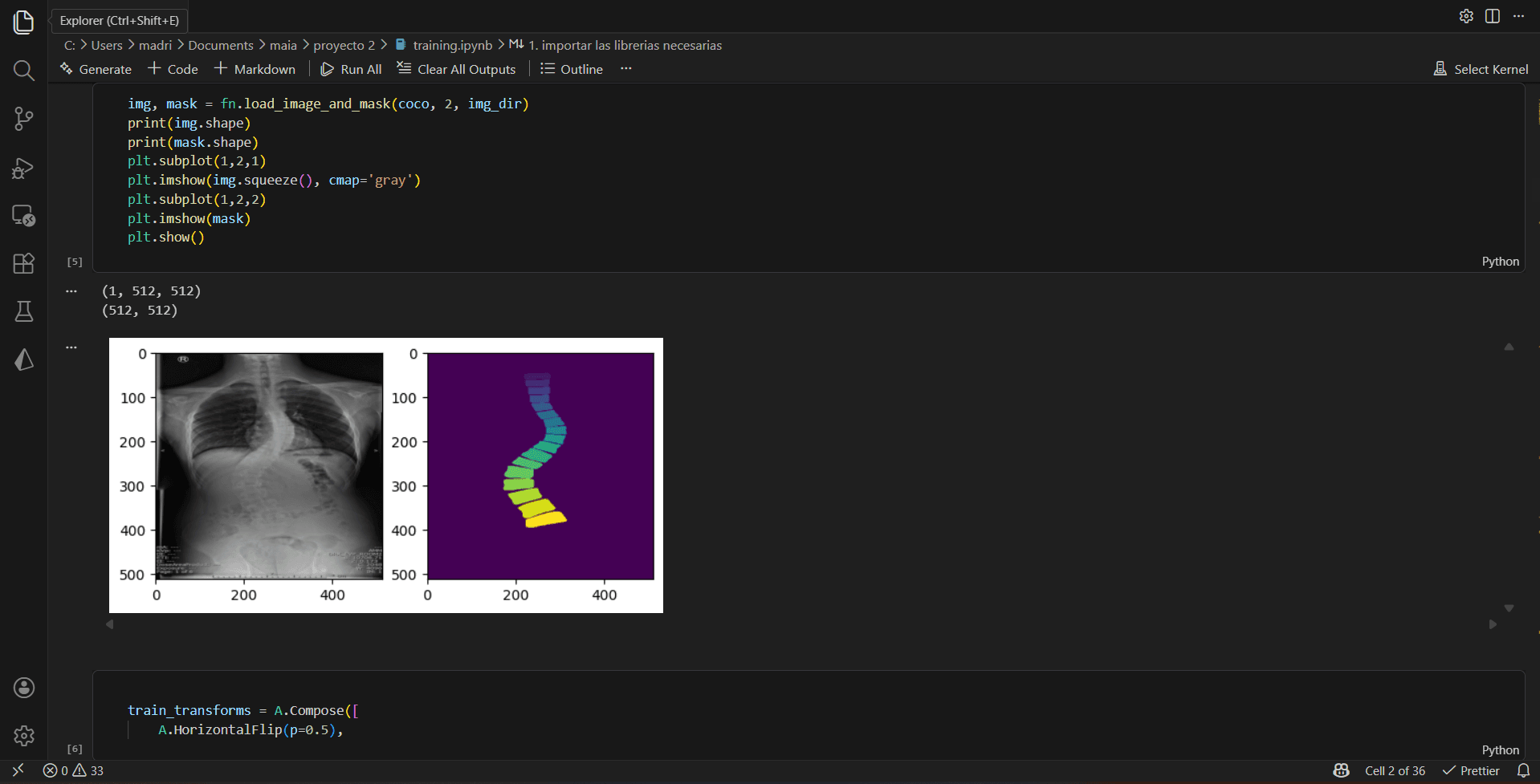Toggle the split editor layout icon
1540x784 pixels.
pos(1492,16)
